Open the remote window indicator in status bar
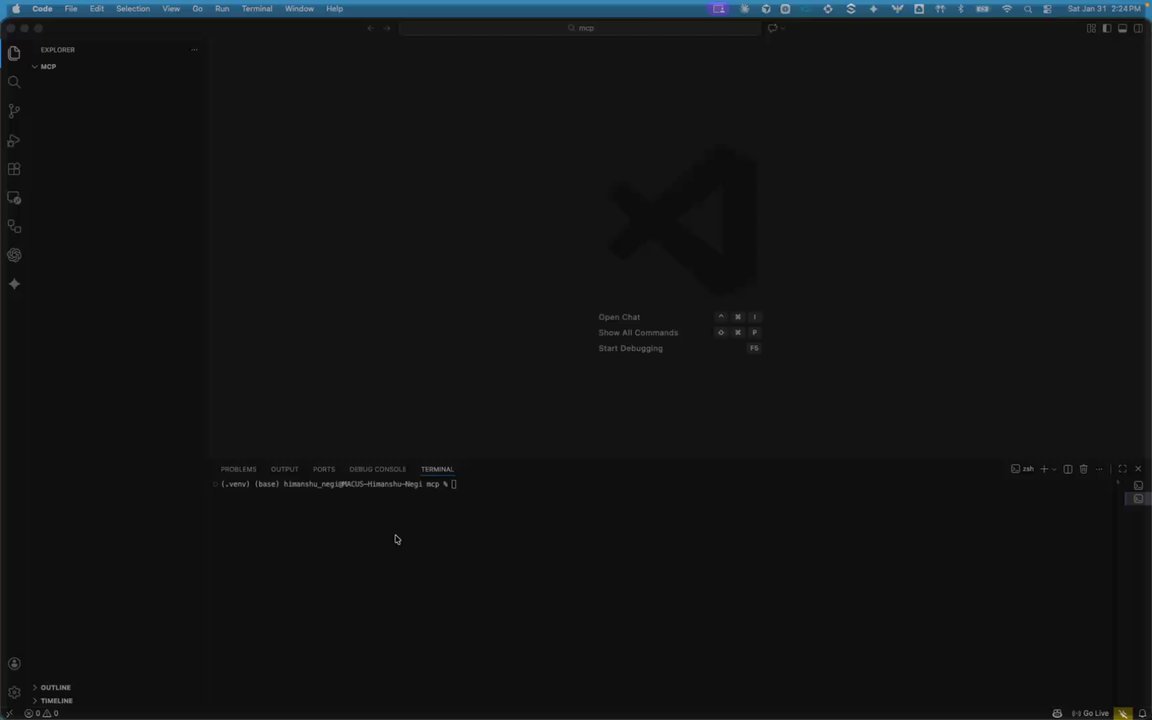The height and width of the screenshot is (720, 1152). (x=9, y=713)
